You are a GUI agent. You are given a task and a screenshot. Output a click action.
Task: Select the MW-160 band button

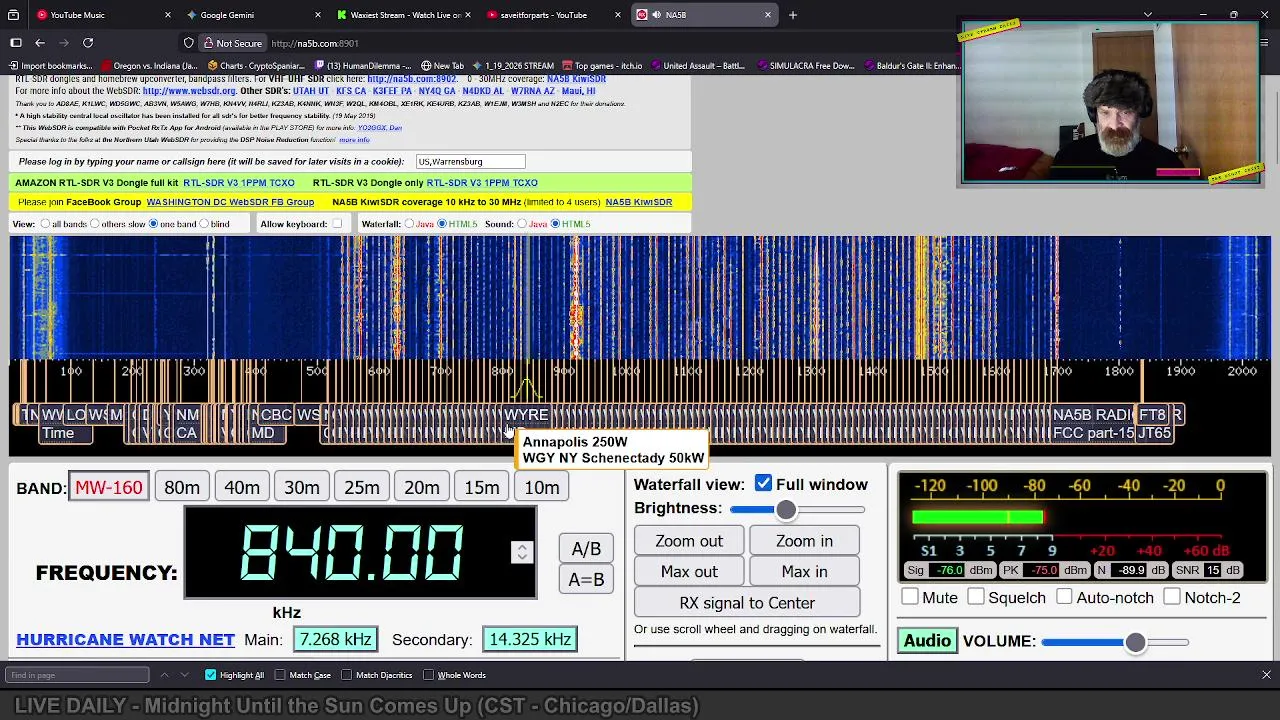pos(109,487)
